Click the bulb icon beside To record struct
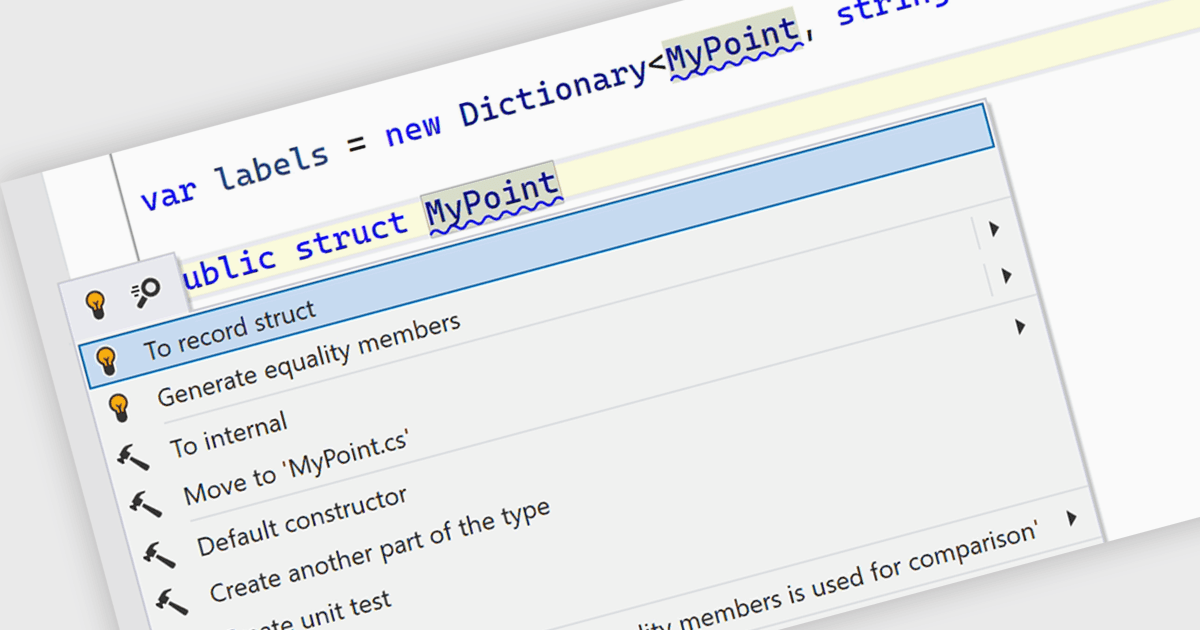1200x630 pixels. point(107,360)
